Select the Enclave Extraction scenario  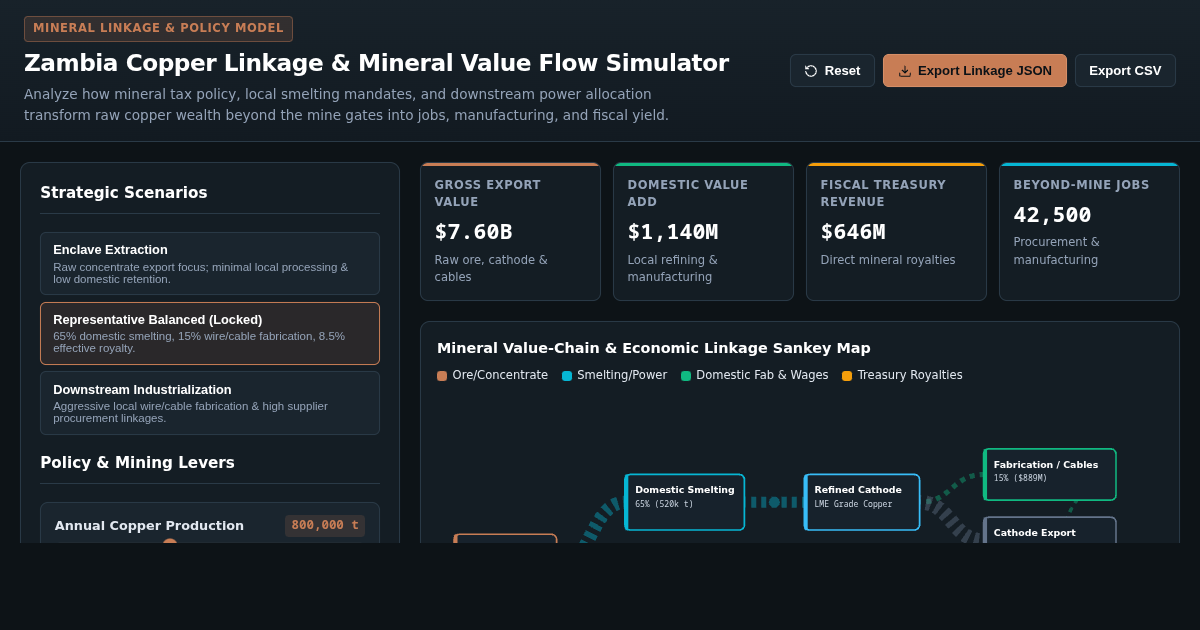pyautogui.click(x=210, y=263)
